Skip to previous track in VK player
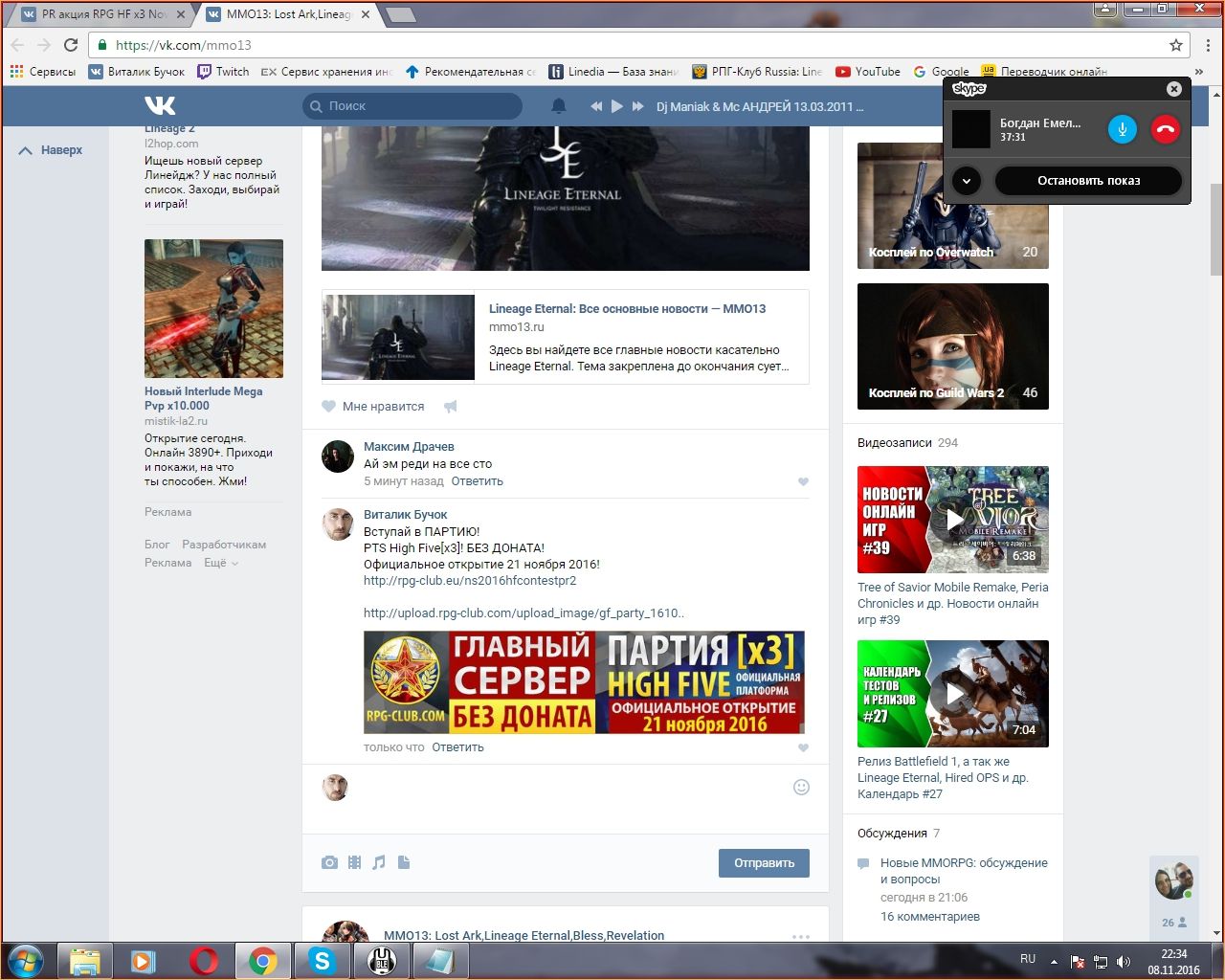Screen dimensions: 1225x980 (x=596, y=106)
